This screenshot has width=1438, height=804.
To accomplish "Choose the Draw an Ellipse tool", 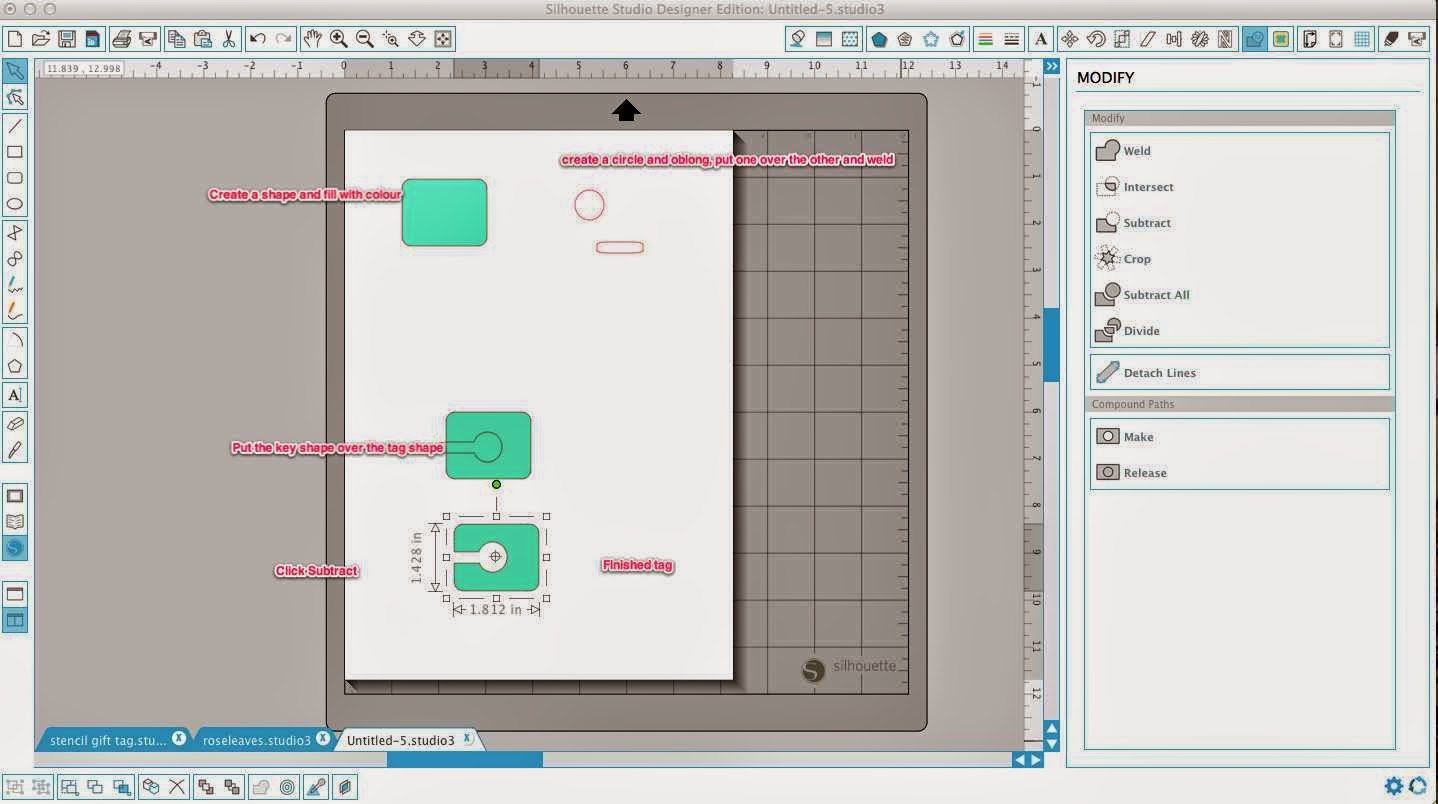I will [x=15, y=204].
